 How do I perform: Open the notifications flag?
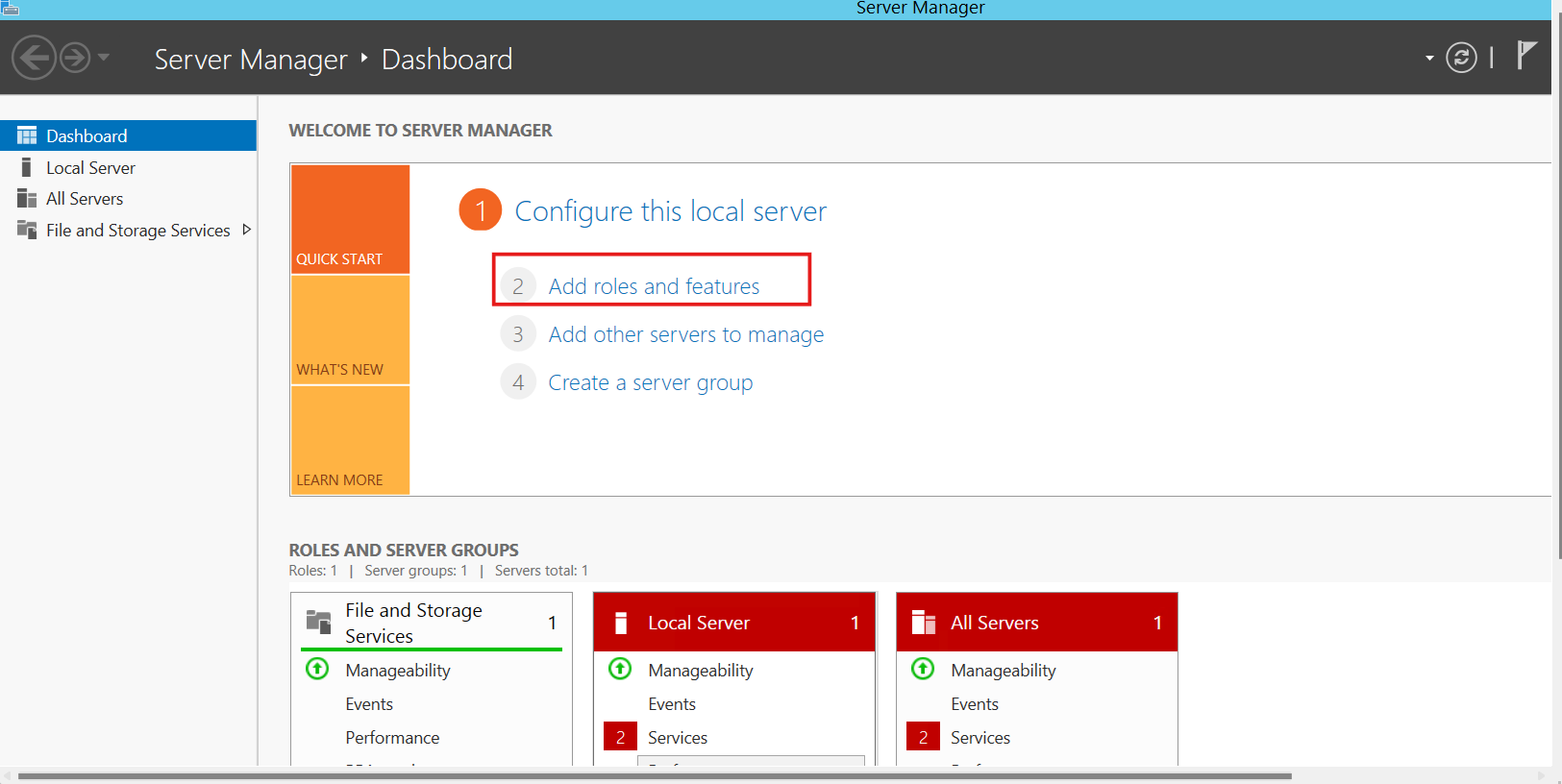[x=1526, y=56]
